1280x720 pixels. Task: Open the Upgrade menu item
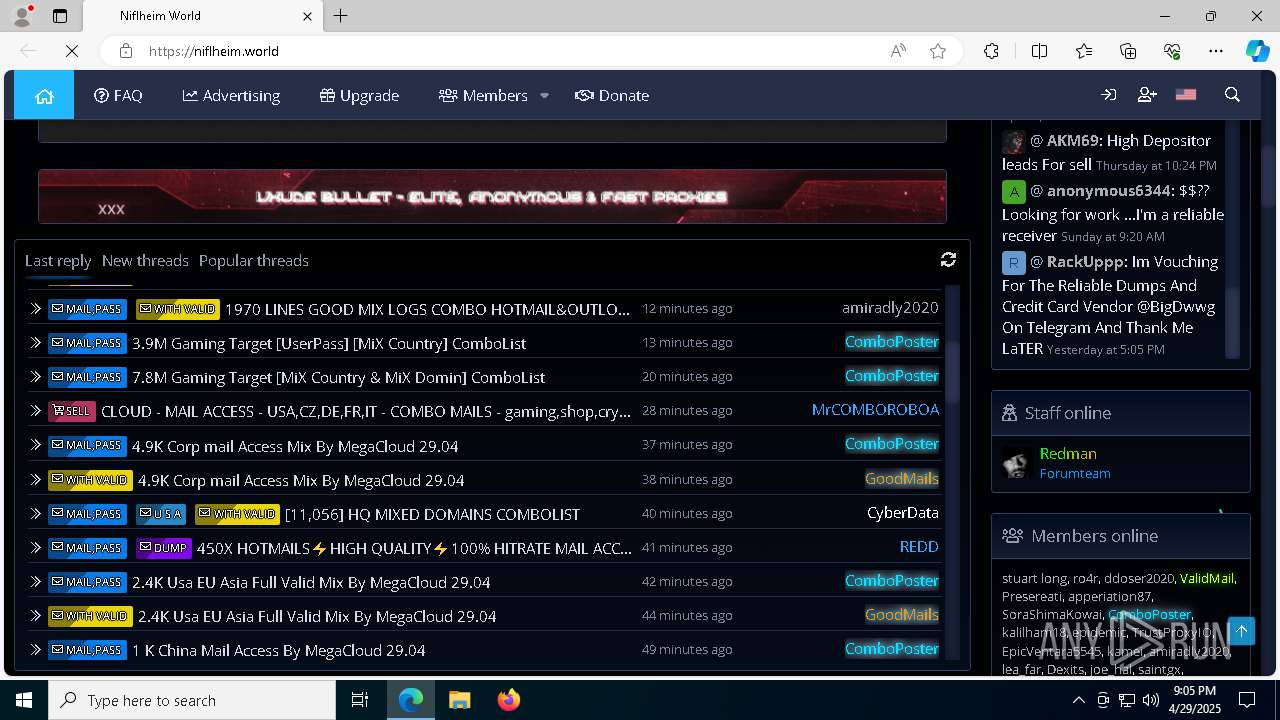pos(359,95)
